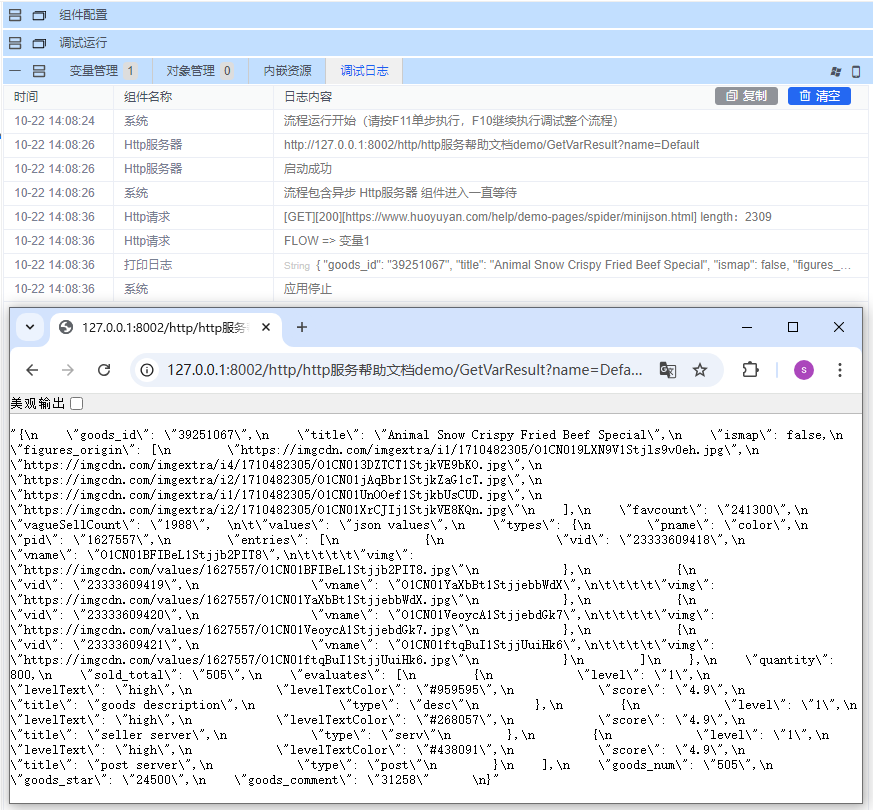Switch to the 变量管理 tab
Viewport: 873px width, 810px height.
click(x=94, y=71)
